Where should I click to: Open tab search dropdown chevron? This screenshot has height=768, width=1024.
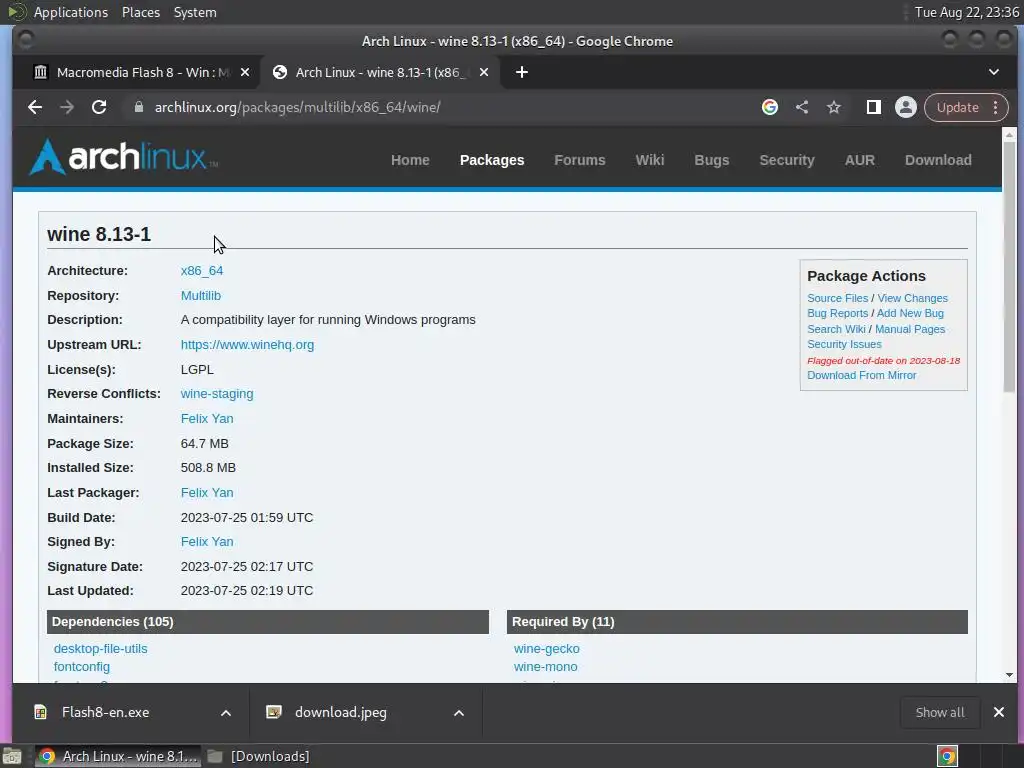(x=993, y=72)
